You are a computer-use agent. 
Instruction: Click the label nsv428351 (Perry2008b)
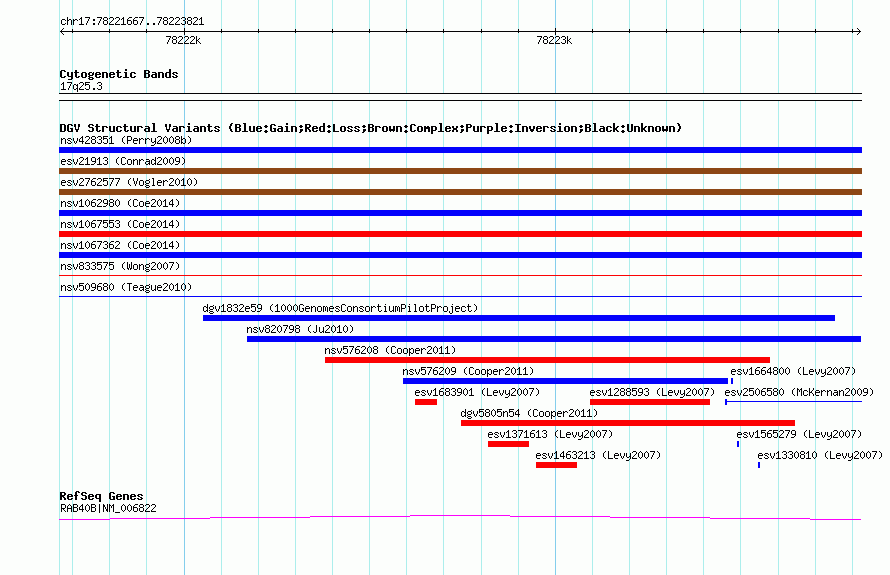[126, 140]
